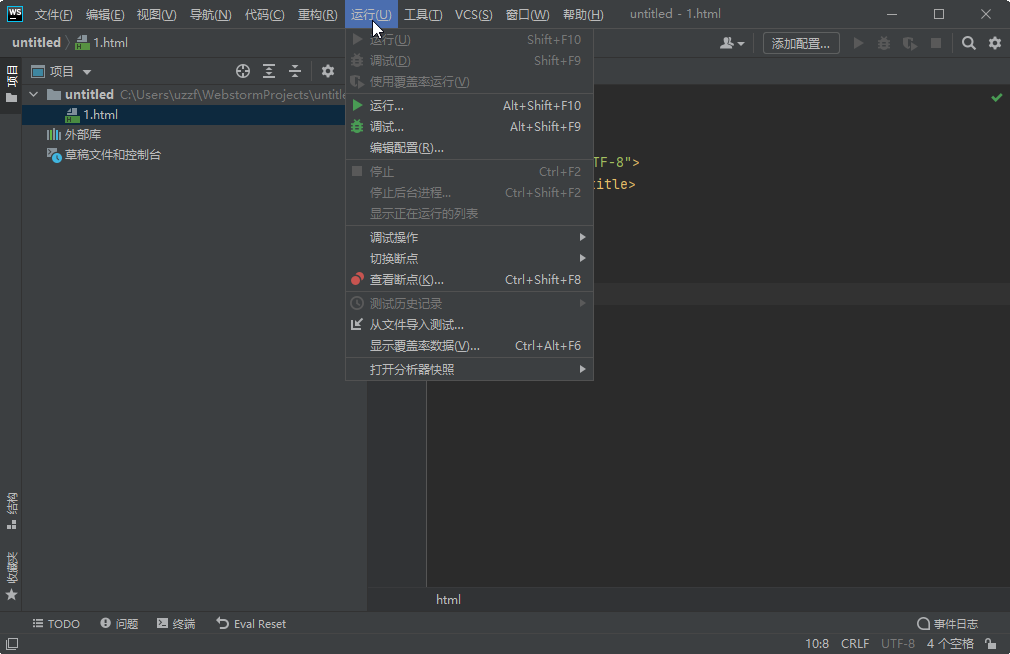Click the 4 个空格 indent indicator
This screenshot has height=654, width=1010.
point(950,644)
